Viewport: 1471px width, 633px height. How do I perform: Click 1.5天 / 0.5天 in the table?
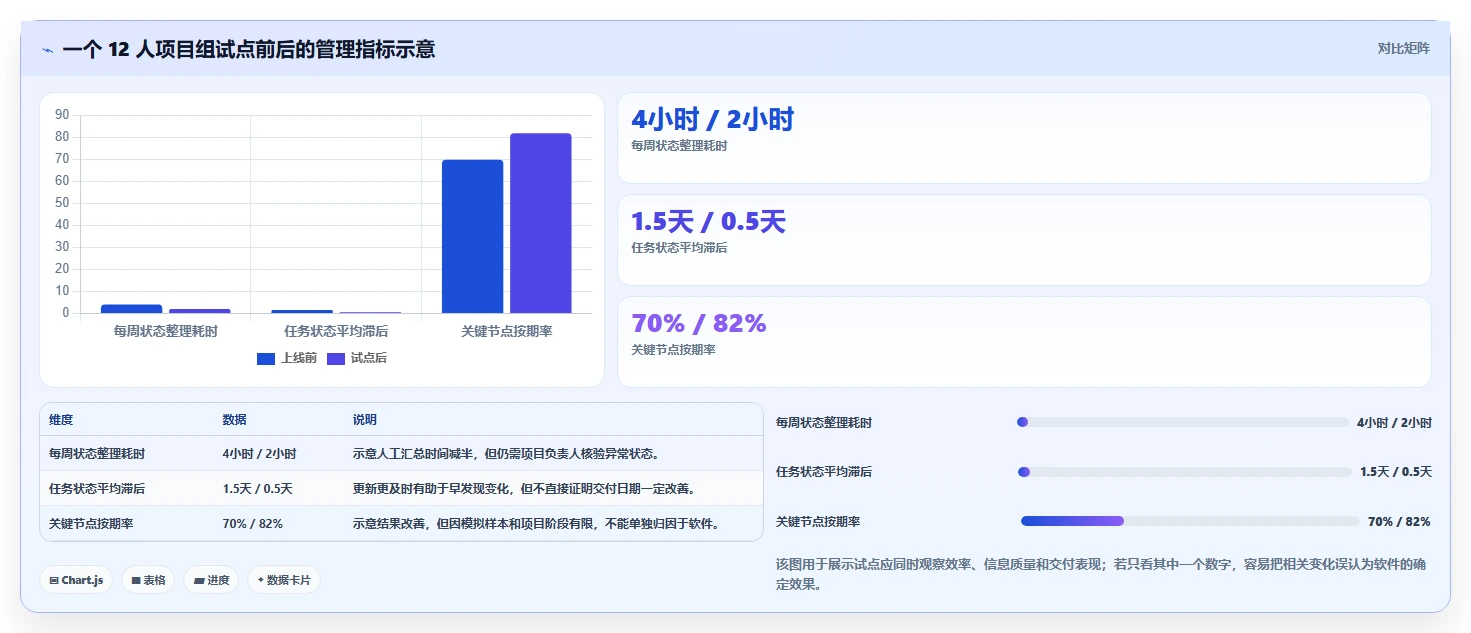tap(257, 489)
